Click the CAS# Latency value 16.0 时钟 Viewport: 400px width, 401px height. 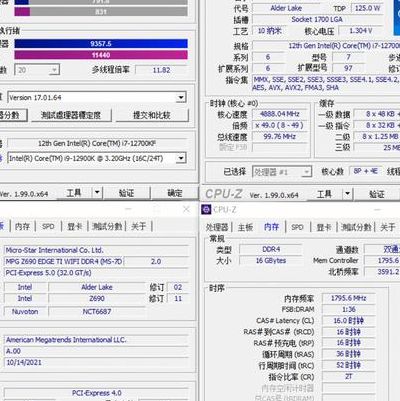(349, 321)
